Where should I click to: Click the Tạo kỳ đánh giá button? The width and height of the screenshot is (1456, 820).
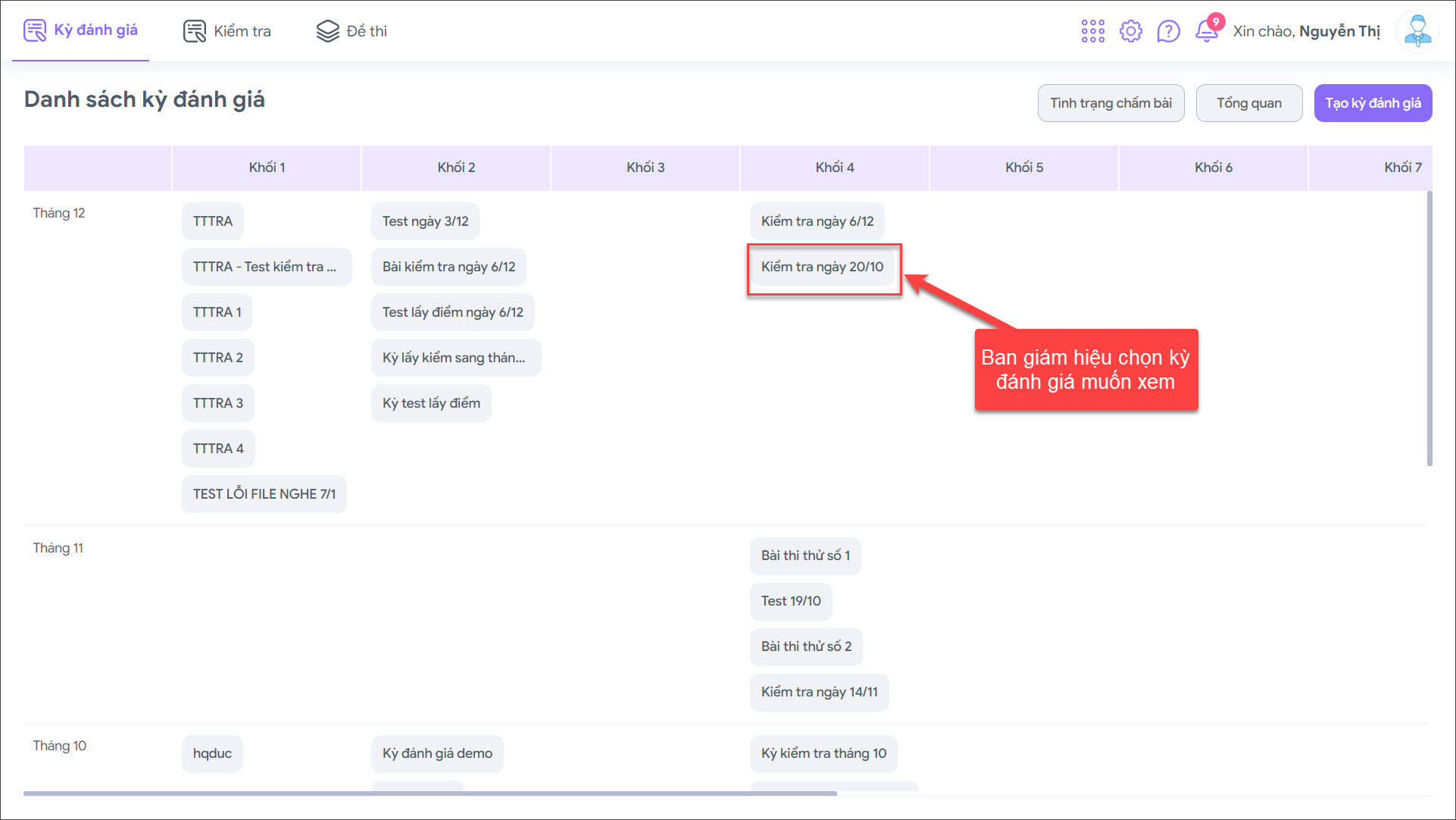pyautogui.click(x=1372, y=103)
